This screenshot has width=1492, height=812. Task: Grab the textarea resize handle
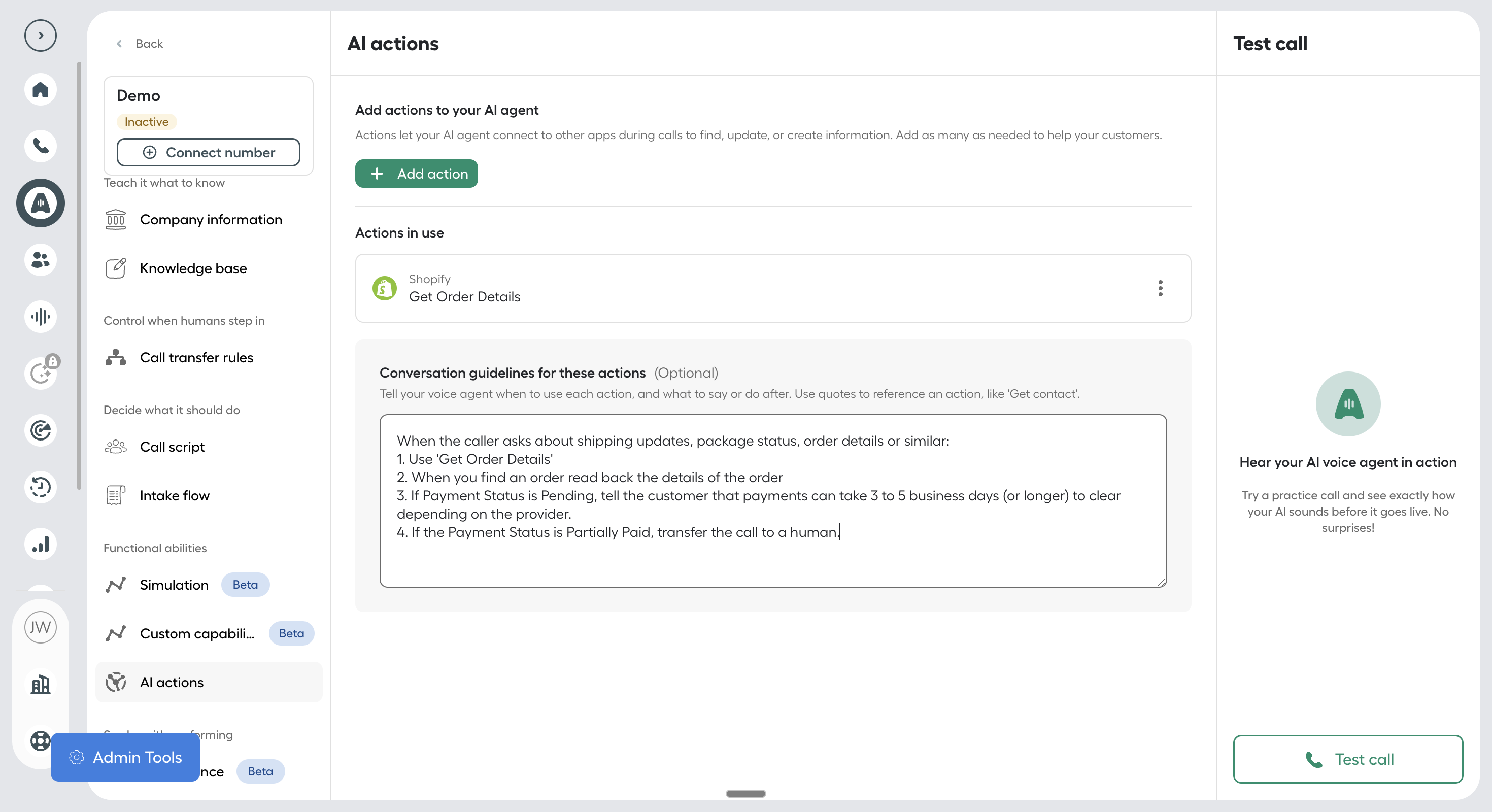coord(1161,582)
